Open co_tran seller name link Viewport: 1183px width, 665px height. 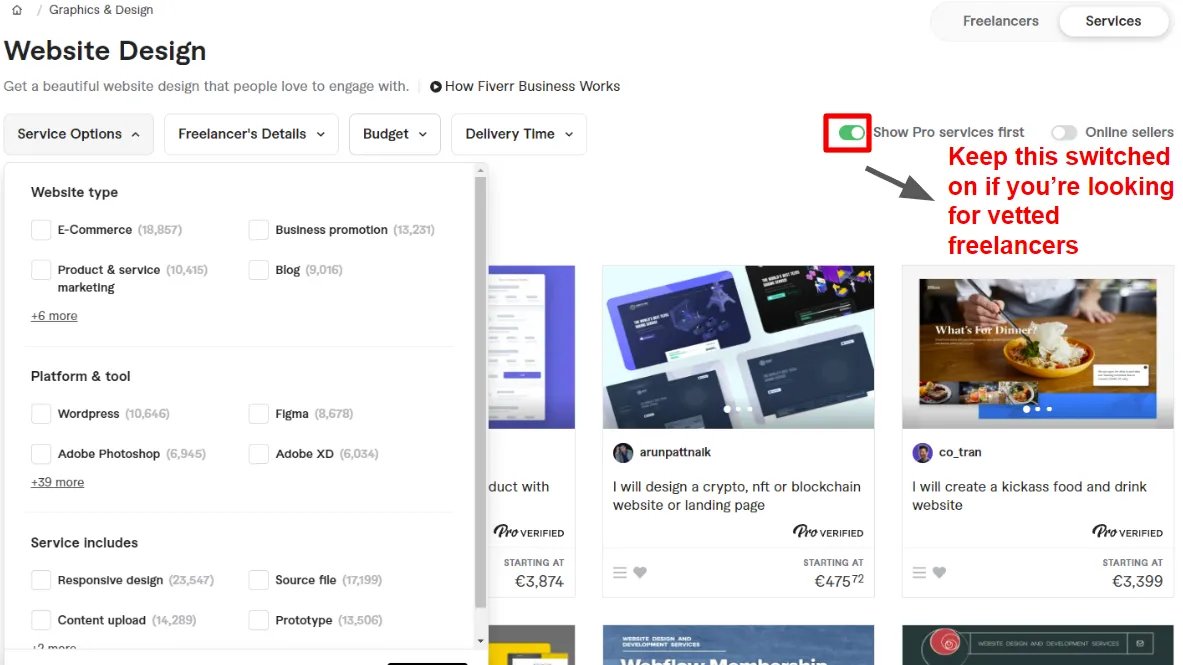(960, 452)
